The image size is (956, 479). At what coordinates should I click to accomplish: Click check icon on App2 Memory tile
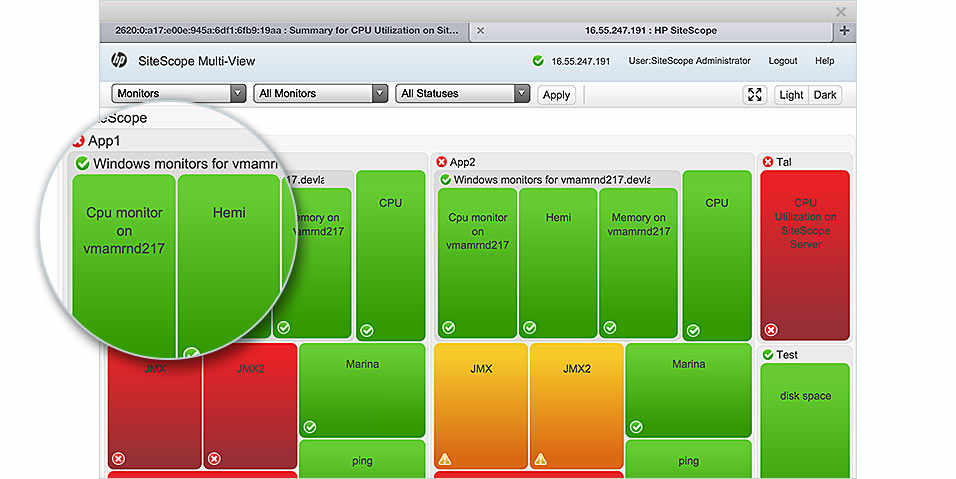click(x=610, y=328)
